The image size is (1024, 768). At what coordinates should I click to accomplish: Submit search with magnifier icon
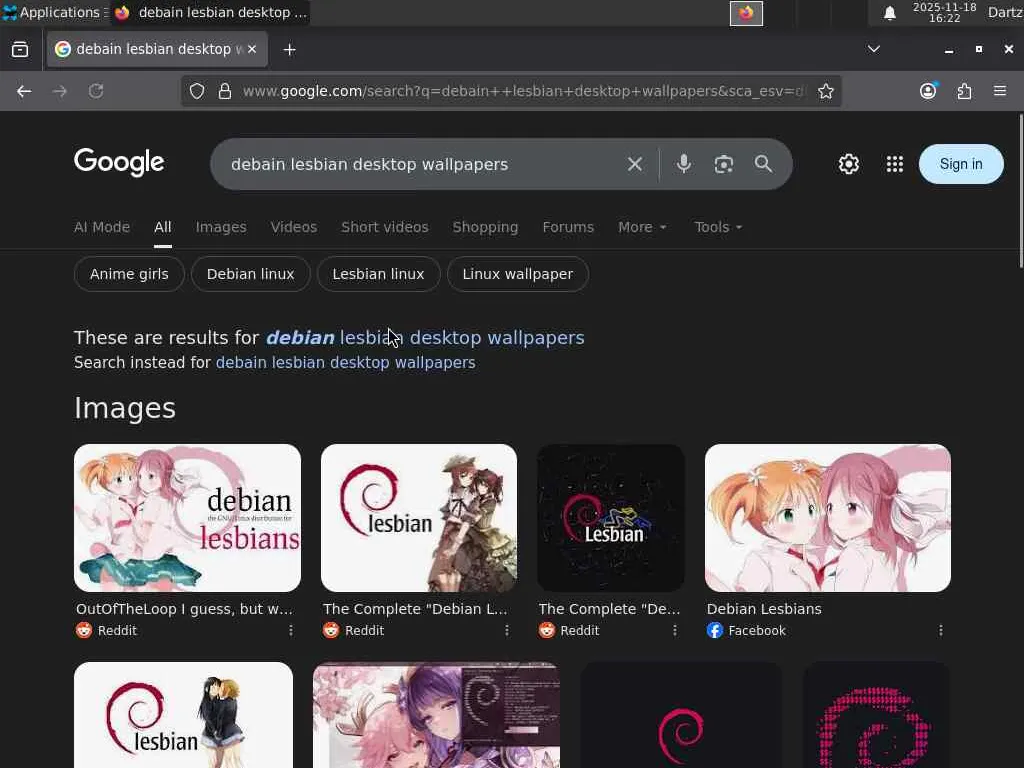(x=763, y=164)
